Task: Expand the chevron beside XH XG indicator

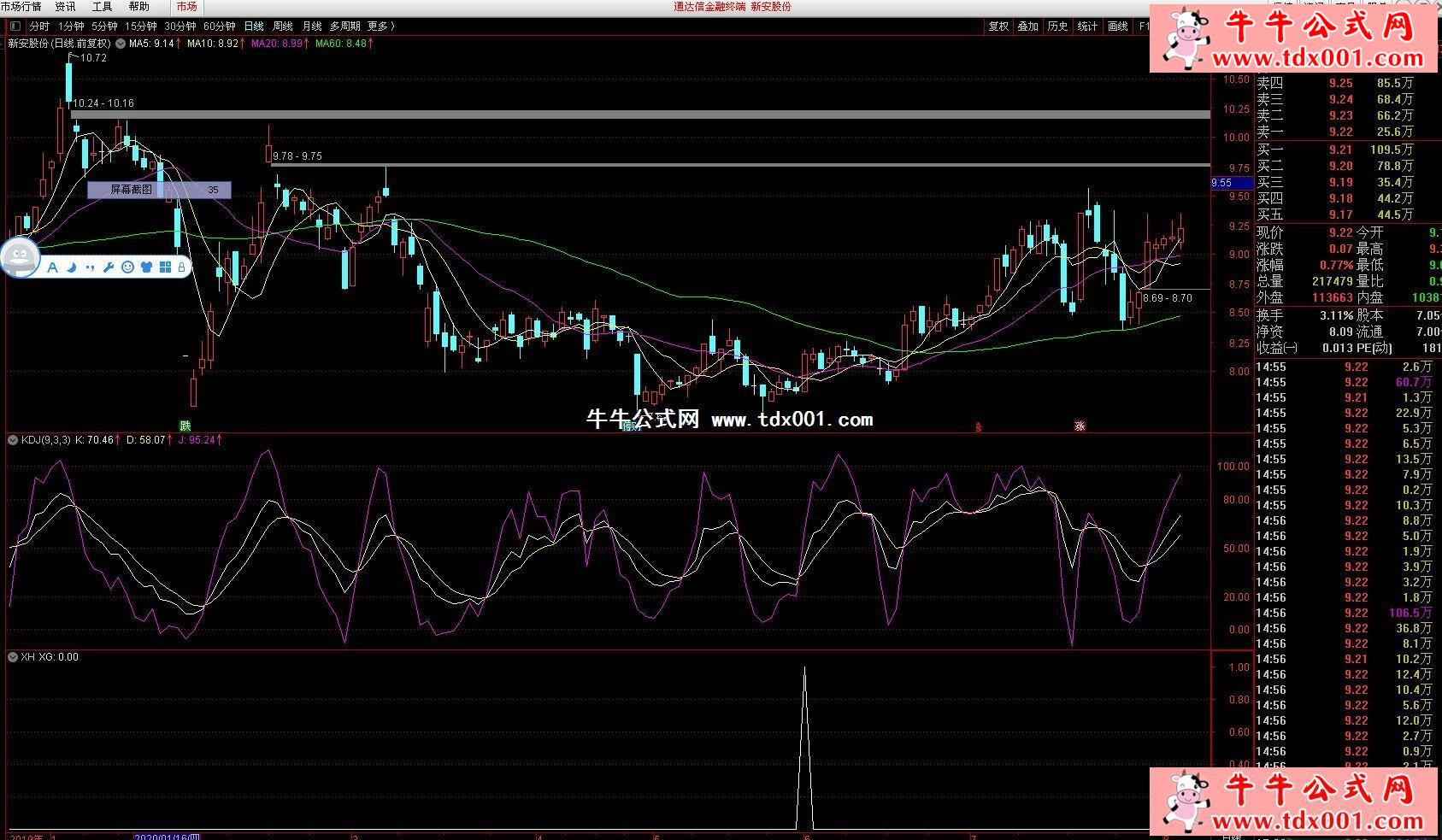Action: click(x=13, y=657)
